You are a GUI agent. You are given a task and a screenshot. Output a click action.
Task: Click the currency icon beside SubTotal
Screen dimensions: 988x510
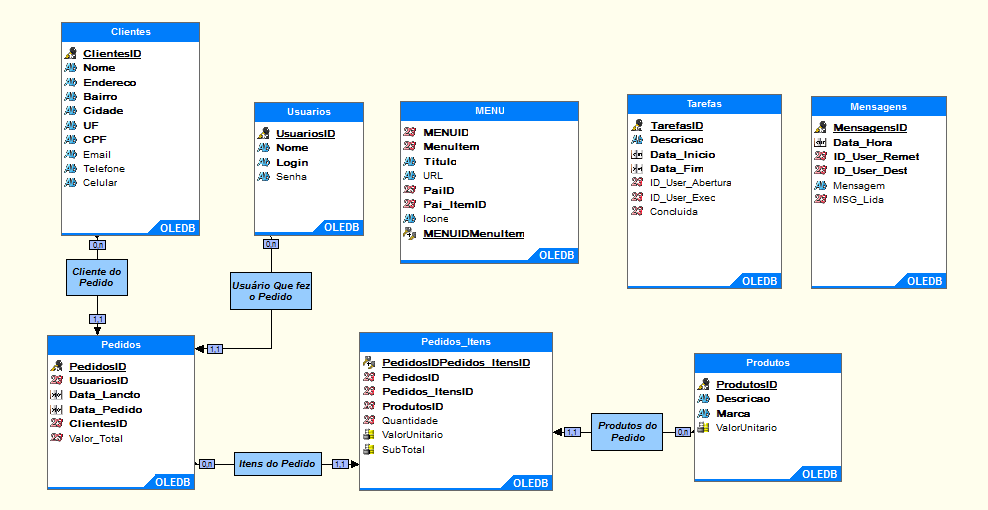tap(369, 449)
